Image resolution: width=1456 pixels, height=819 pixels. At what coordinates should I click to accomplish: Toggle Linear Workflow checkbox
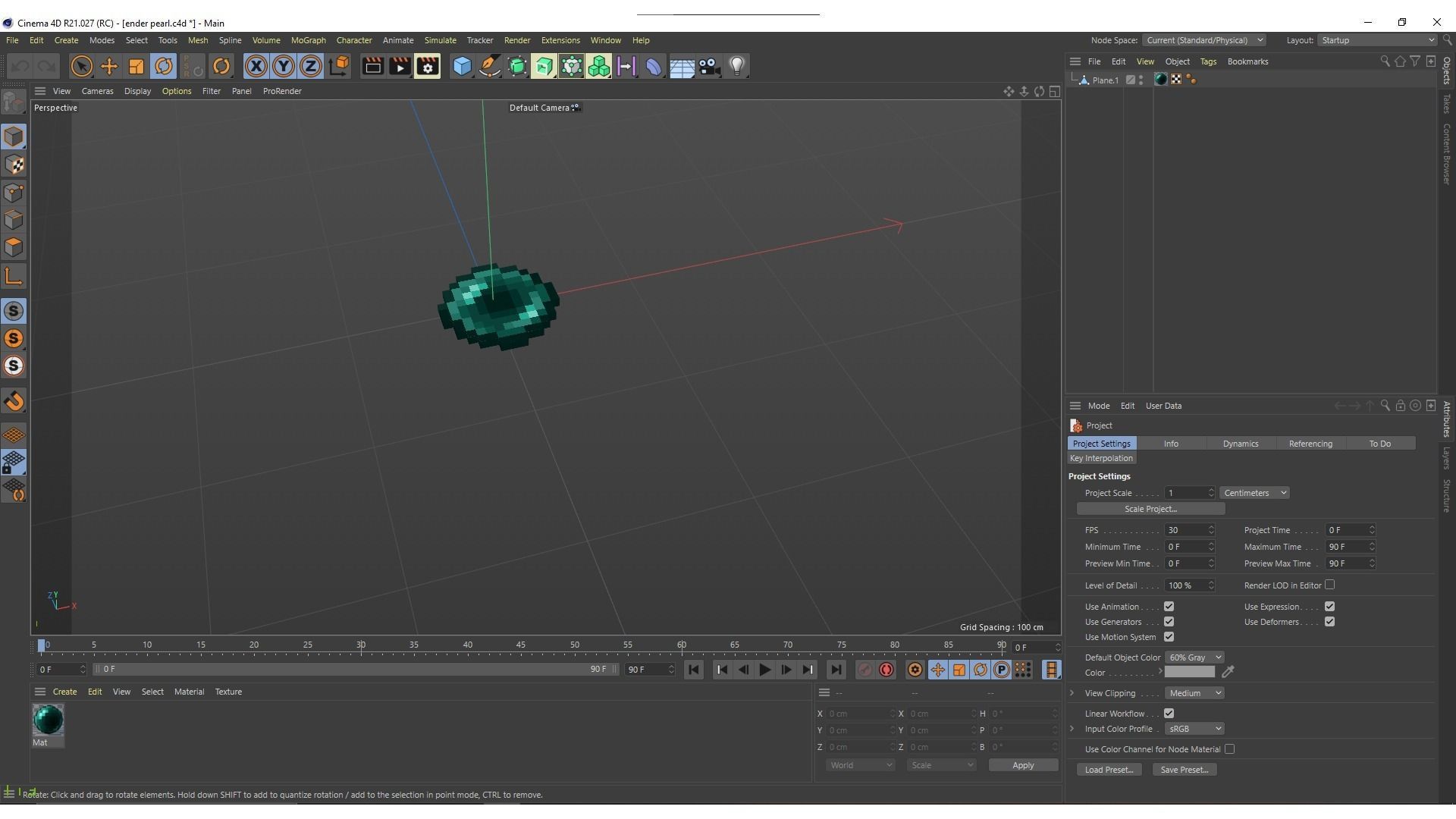coord(1169,714)
